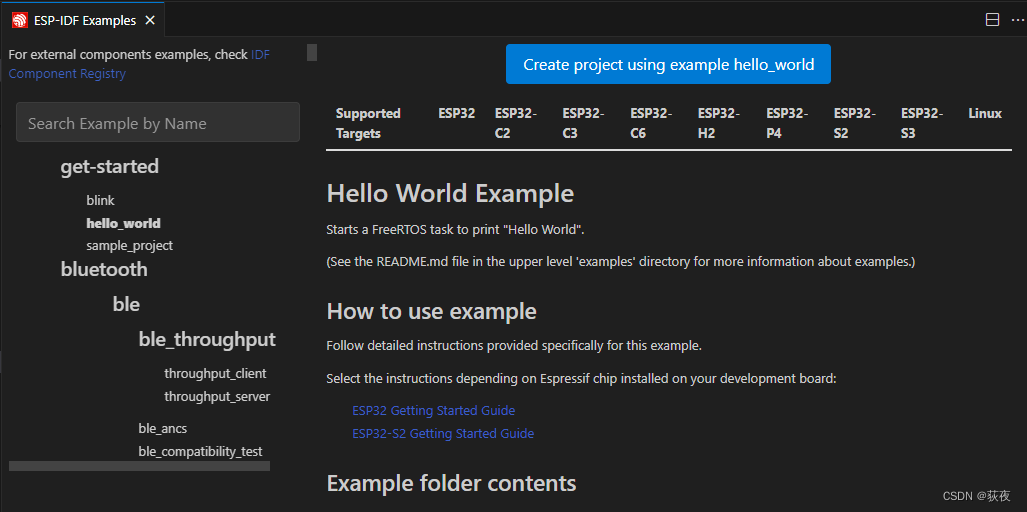Select the hello_world example
1027x512 pixels.
click(x=123, y=223)
